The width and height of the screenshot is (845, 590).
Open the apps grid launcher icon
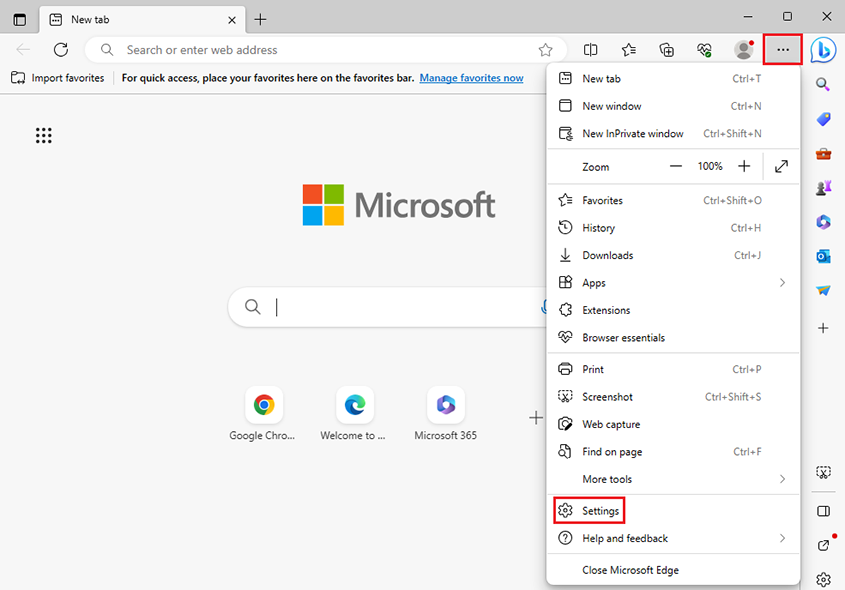click(44, 135)
